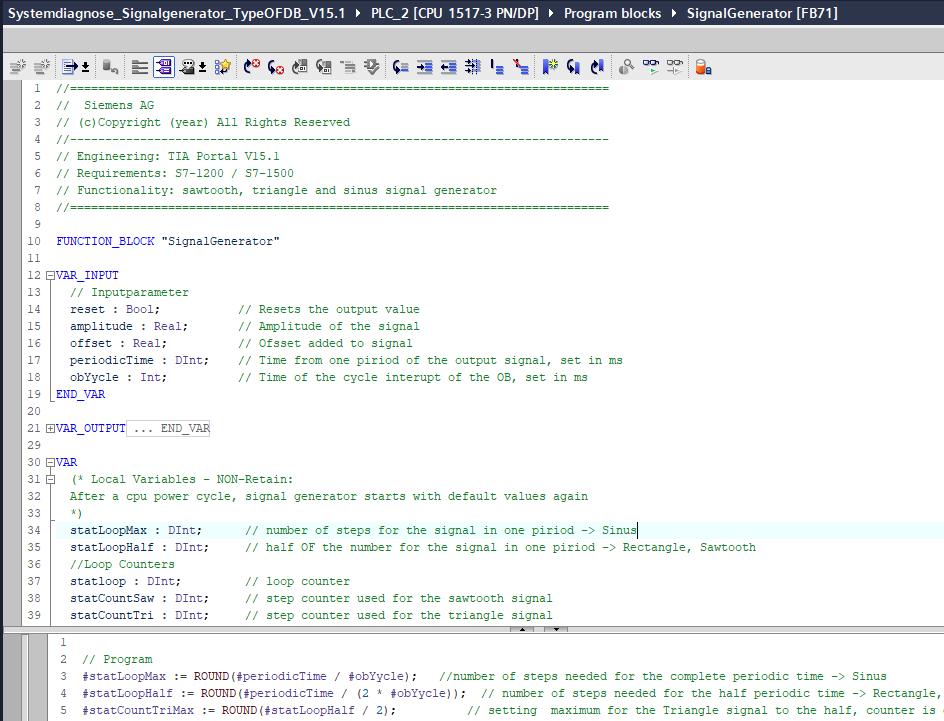The width and height of the screenshot is (944, 721).
Task: Click the favorites star list icon
Action: pos(223,67)
